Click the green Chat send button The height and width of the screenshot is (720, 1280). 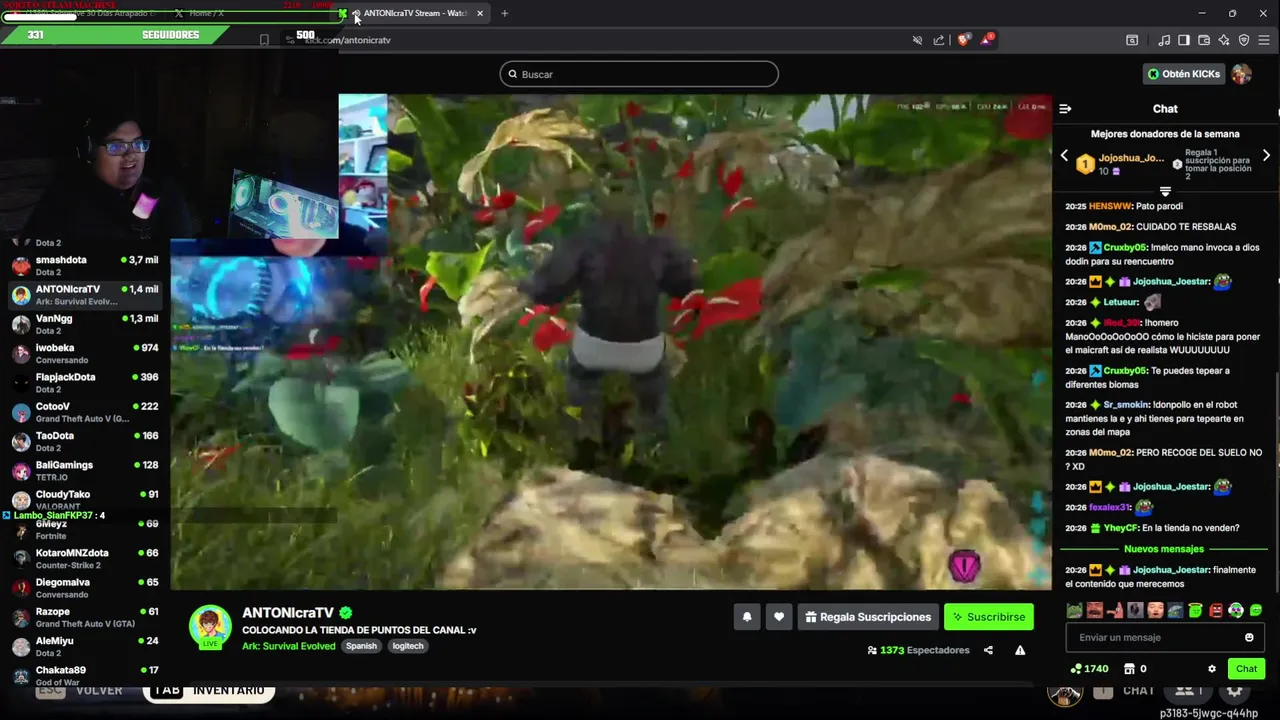[1246, 669]
